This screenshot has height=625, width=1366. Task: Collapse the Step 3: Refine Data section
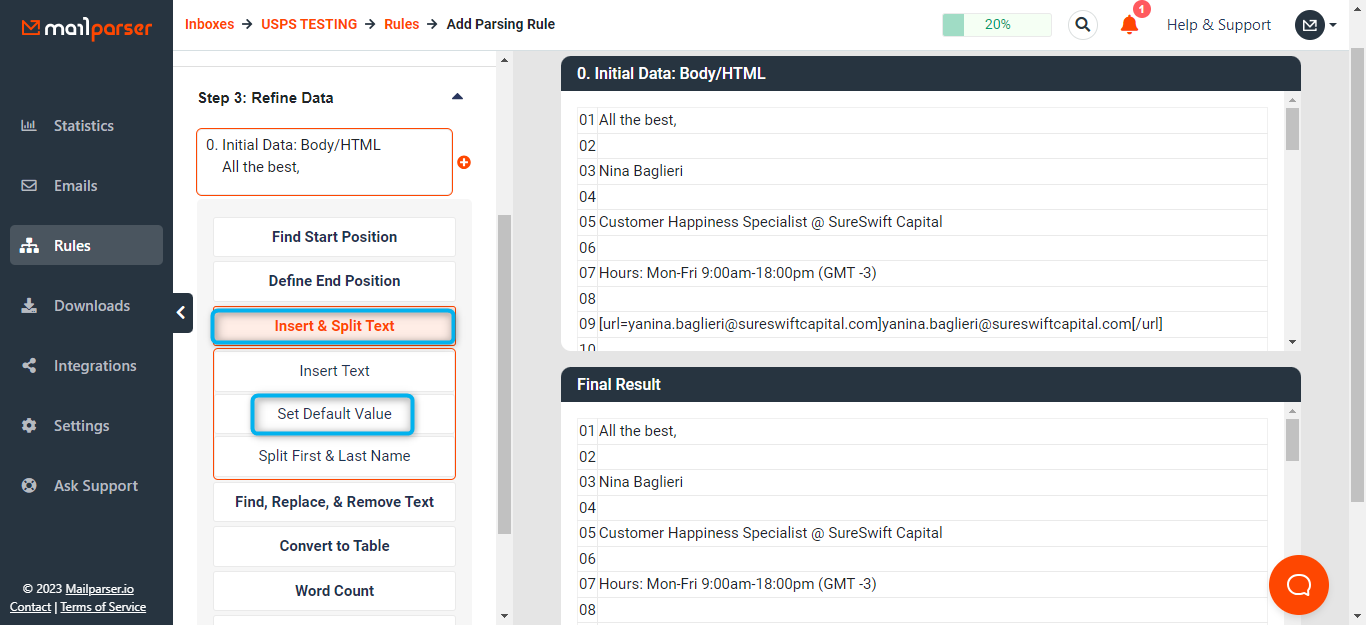click(x=457, y=97)
